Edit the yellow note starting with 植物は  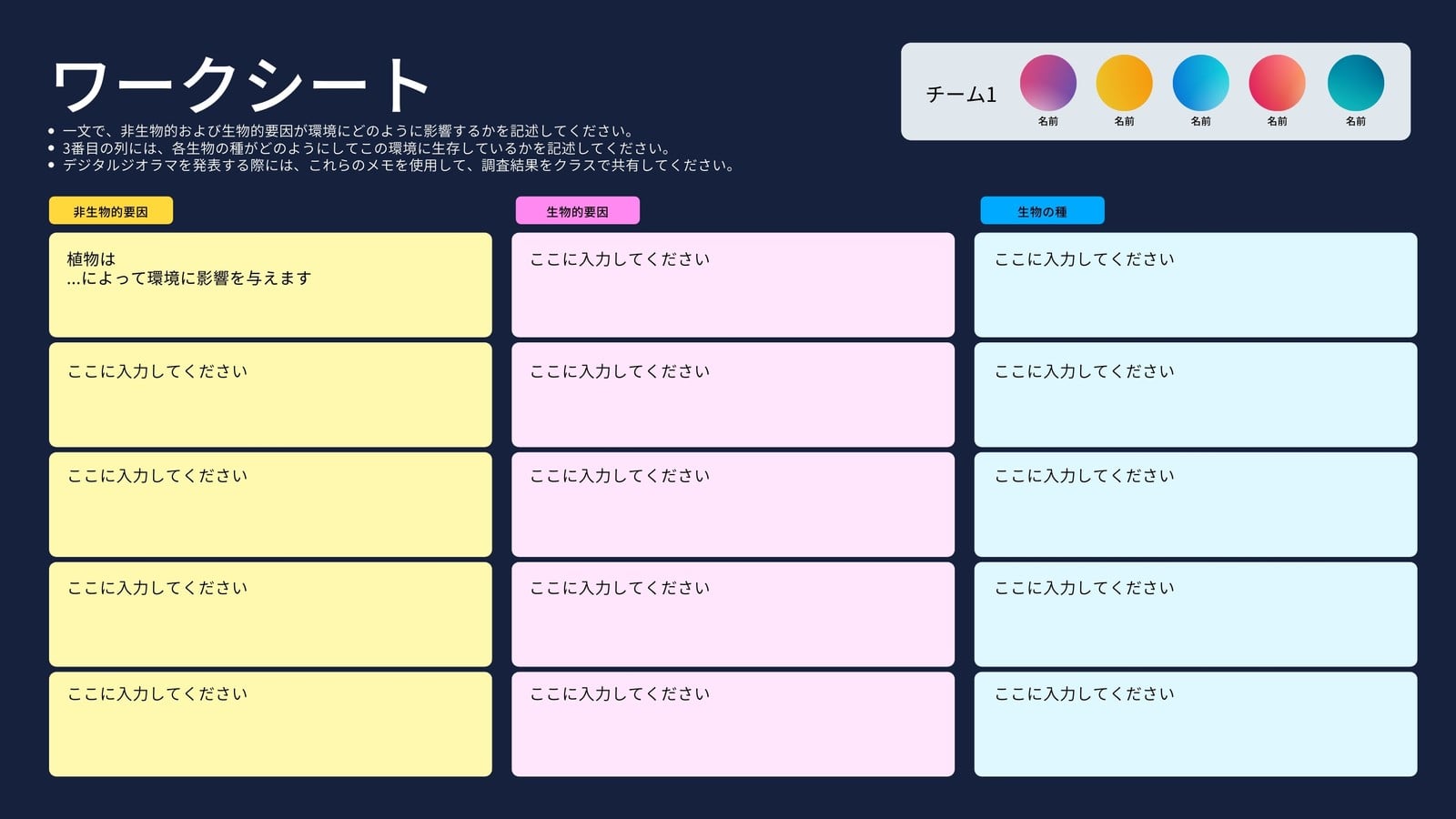(x=270, y=285)
